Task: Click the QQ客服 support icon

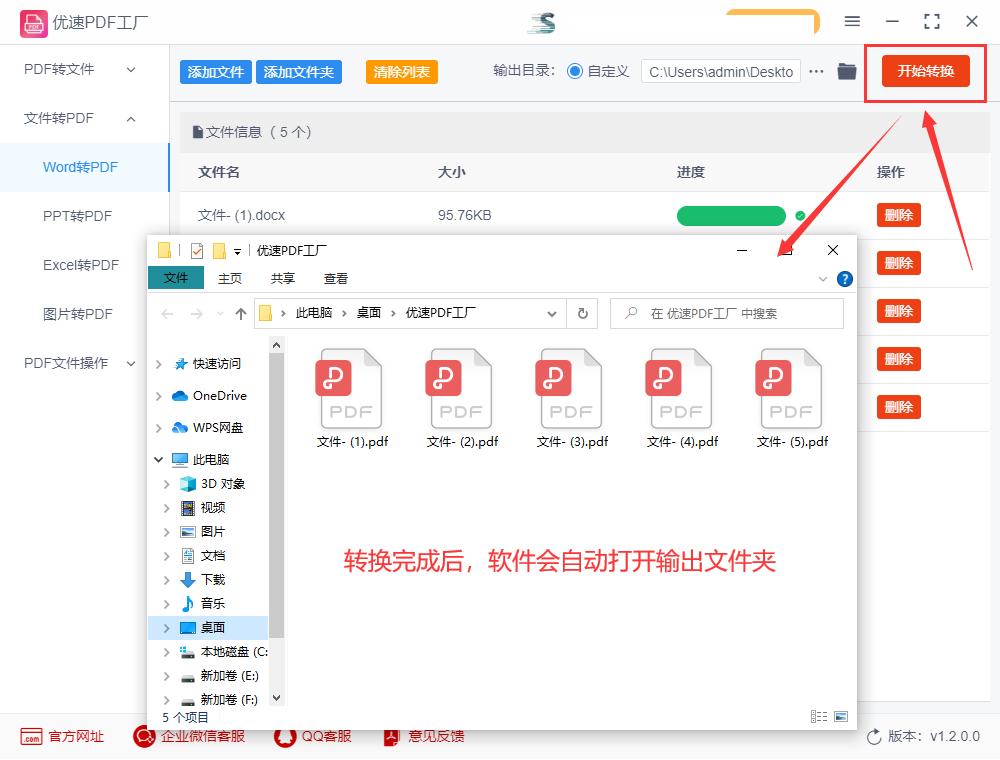Action: (x=284, y=737)
